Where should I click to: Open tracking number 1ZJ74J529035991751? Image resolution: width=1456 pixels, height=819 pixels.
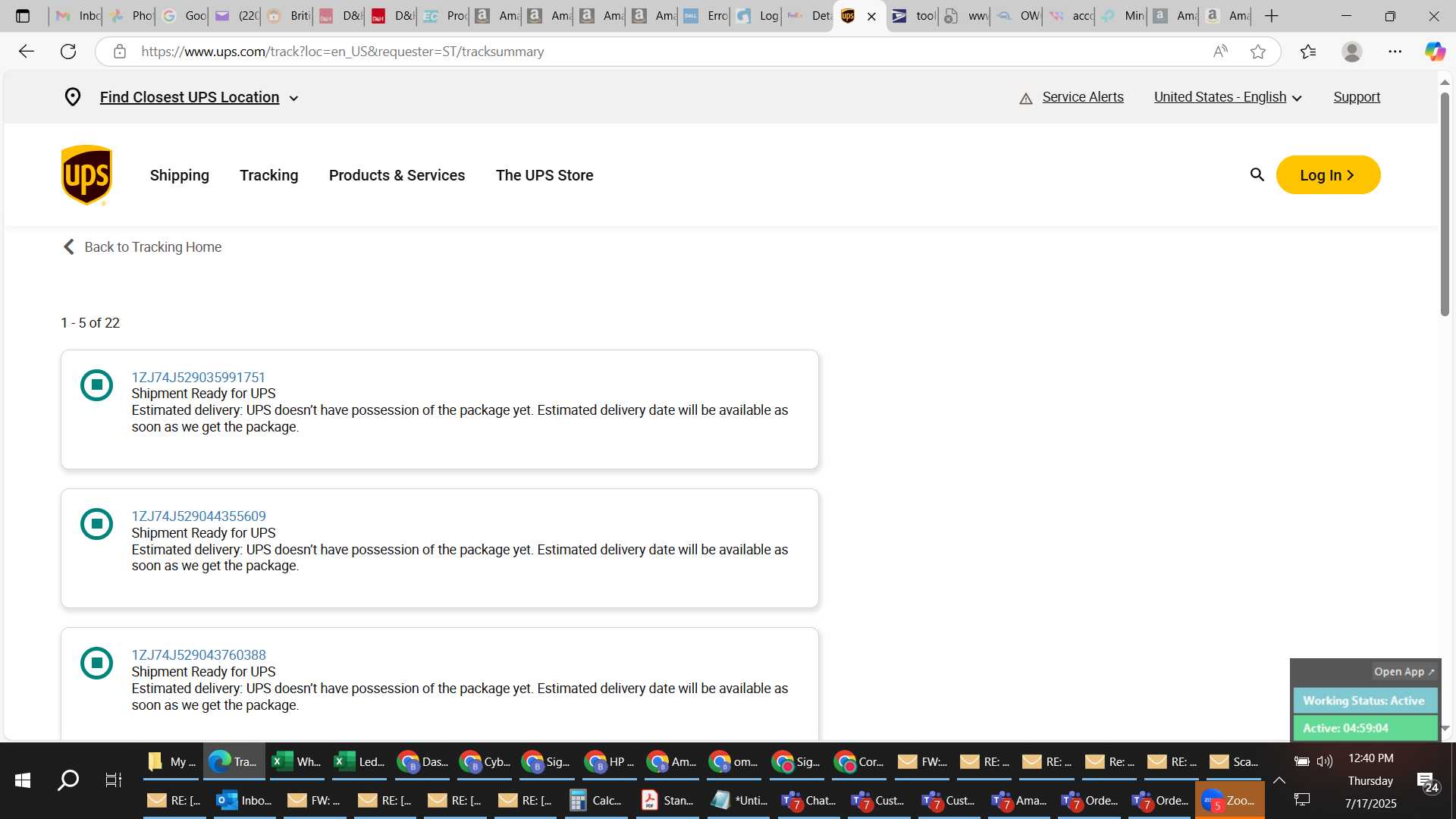click(199, 377)
